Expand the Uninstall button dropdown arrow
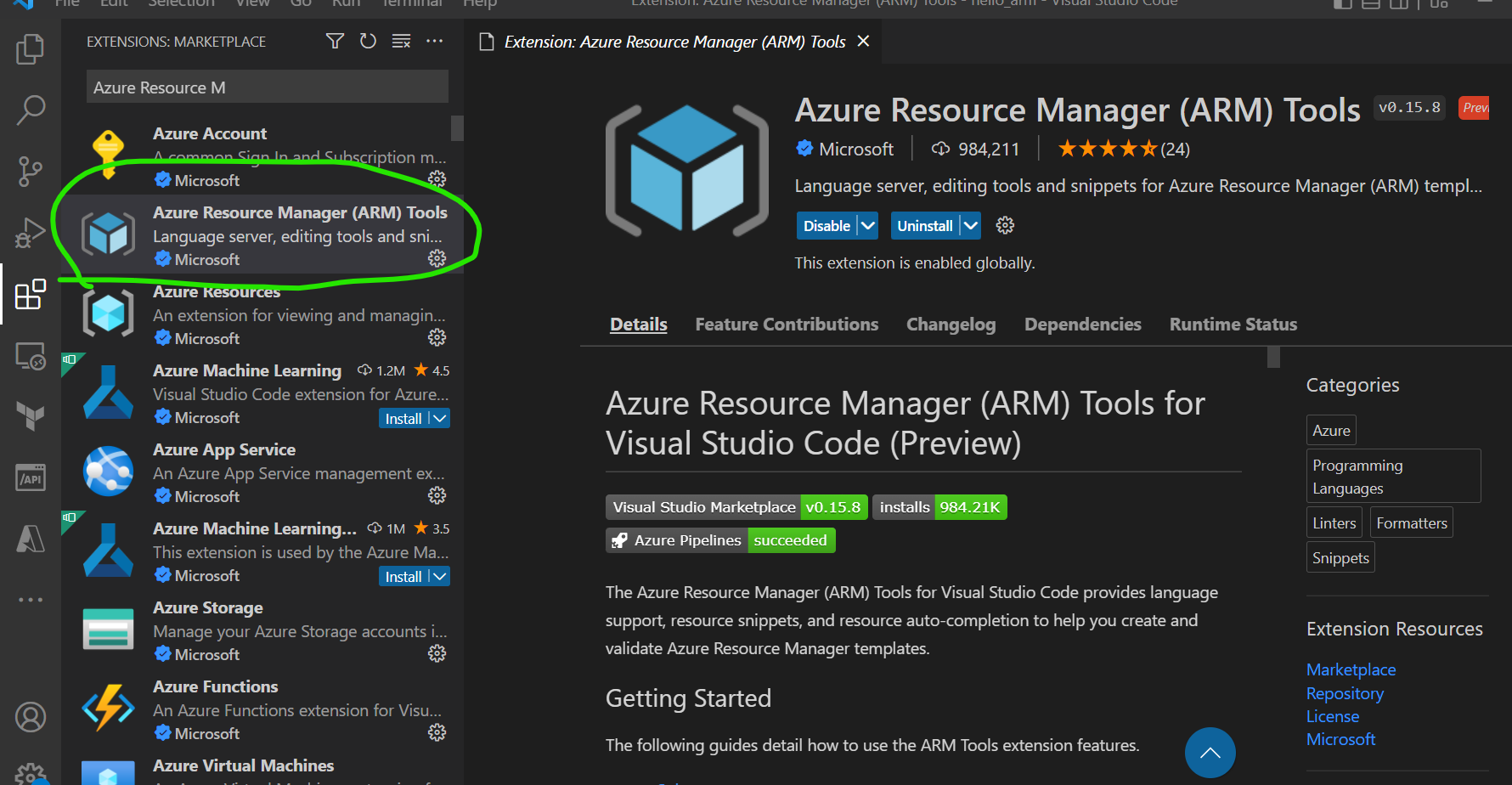Image resolution: width=1512 pixels, height=785 pixels. [970, 225]
